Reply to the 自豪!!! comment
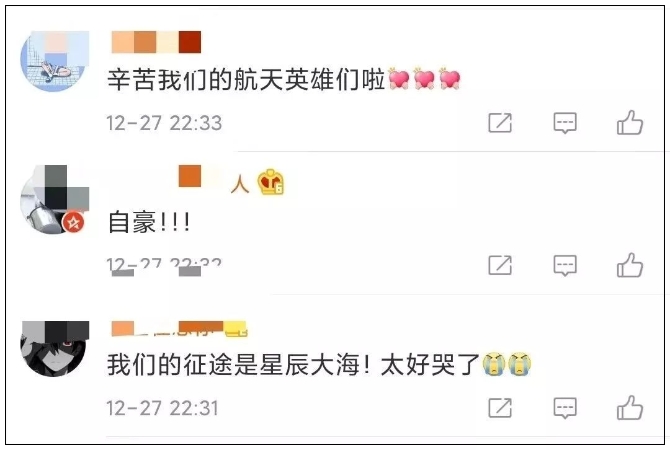The width and height of the screenshot is (670, 450). point(565,265)
